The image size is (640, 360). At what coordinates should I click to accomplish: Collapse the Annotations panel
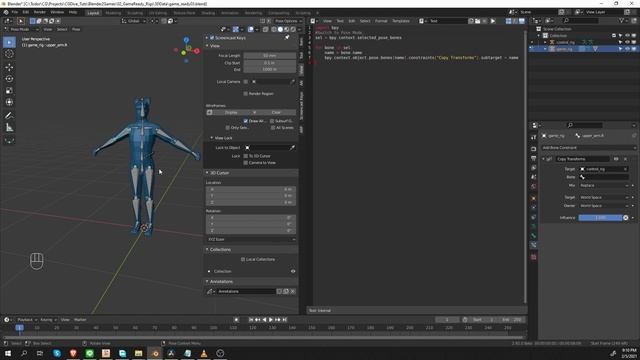coord(207,282)
